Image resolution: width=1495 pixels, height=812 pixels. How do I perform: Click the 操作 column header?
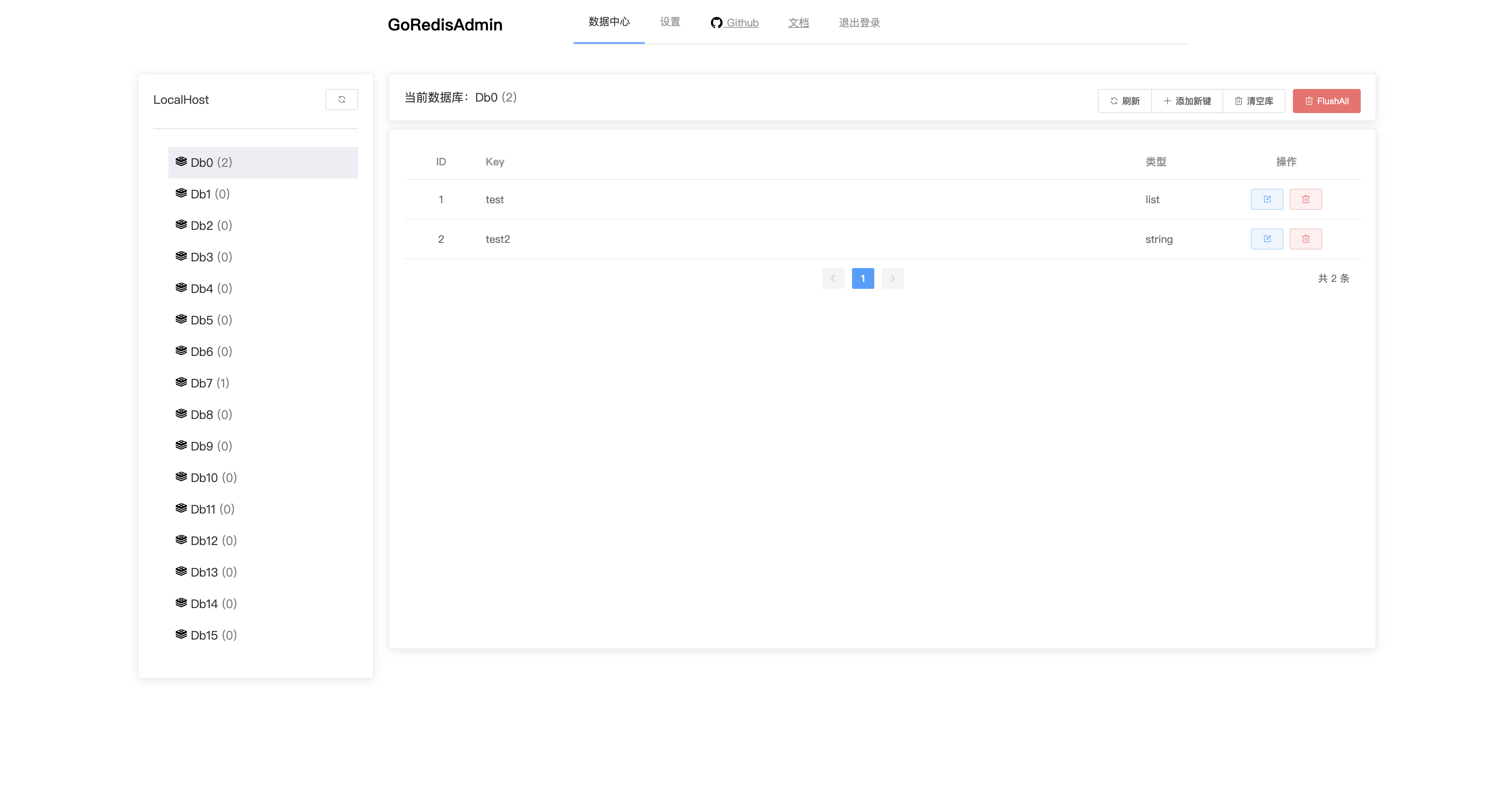(x=1286, y=162)
